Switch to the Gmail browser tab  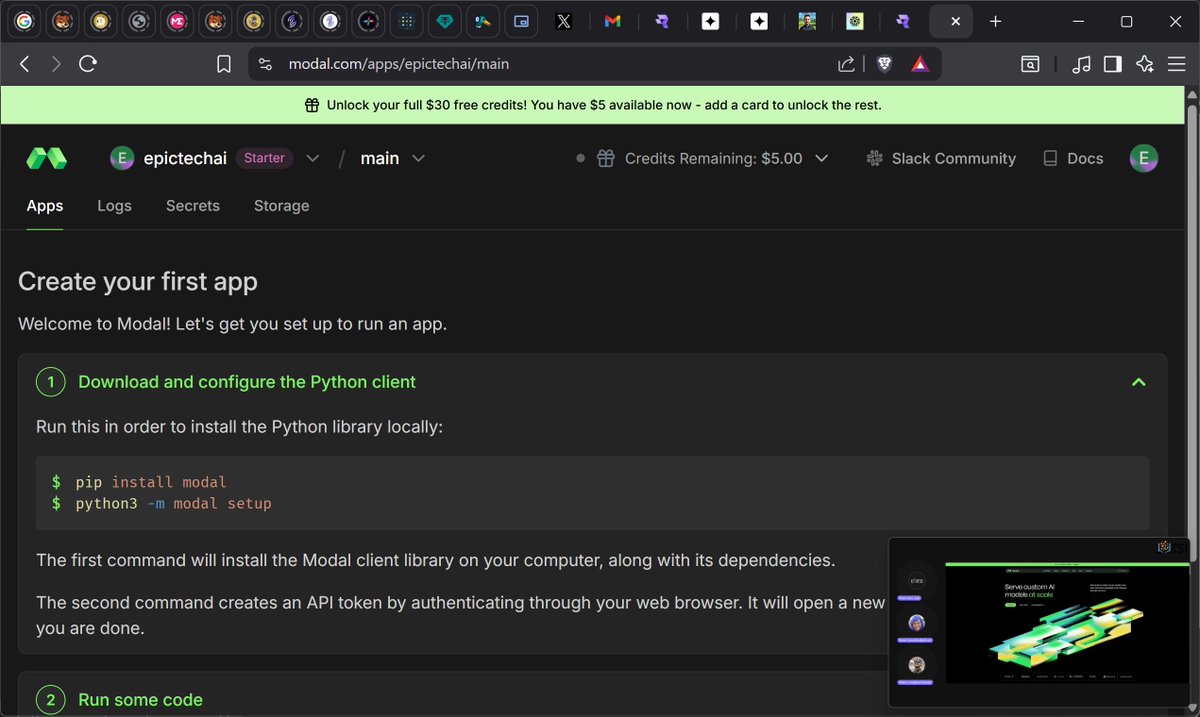pos(612,21)
